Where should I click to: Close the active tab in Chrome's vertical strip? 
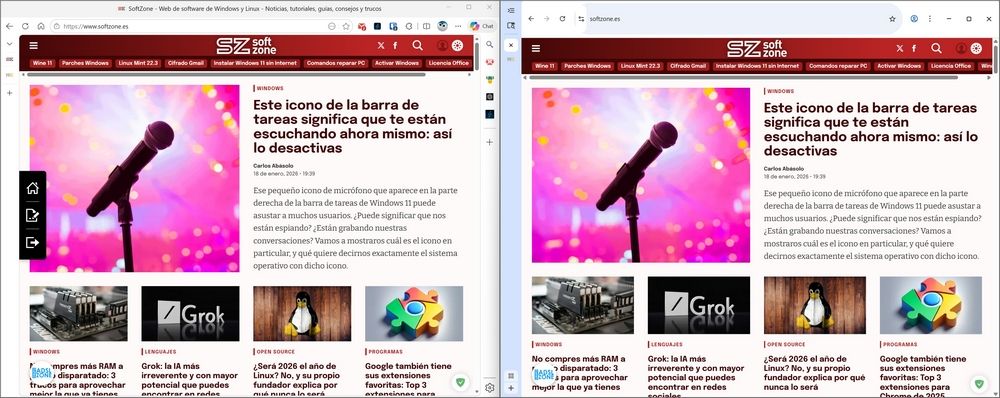coord(511,45)
